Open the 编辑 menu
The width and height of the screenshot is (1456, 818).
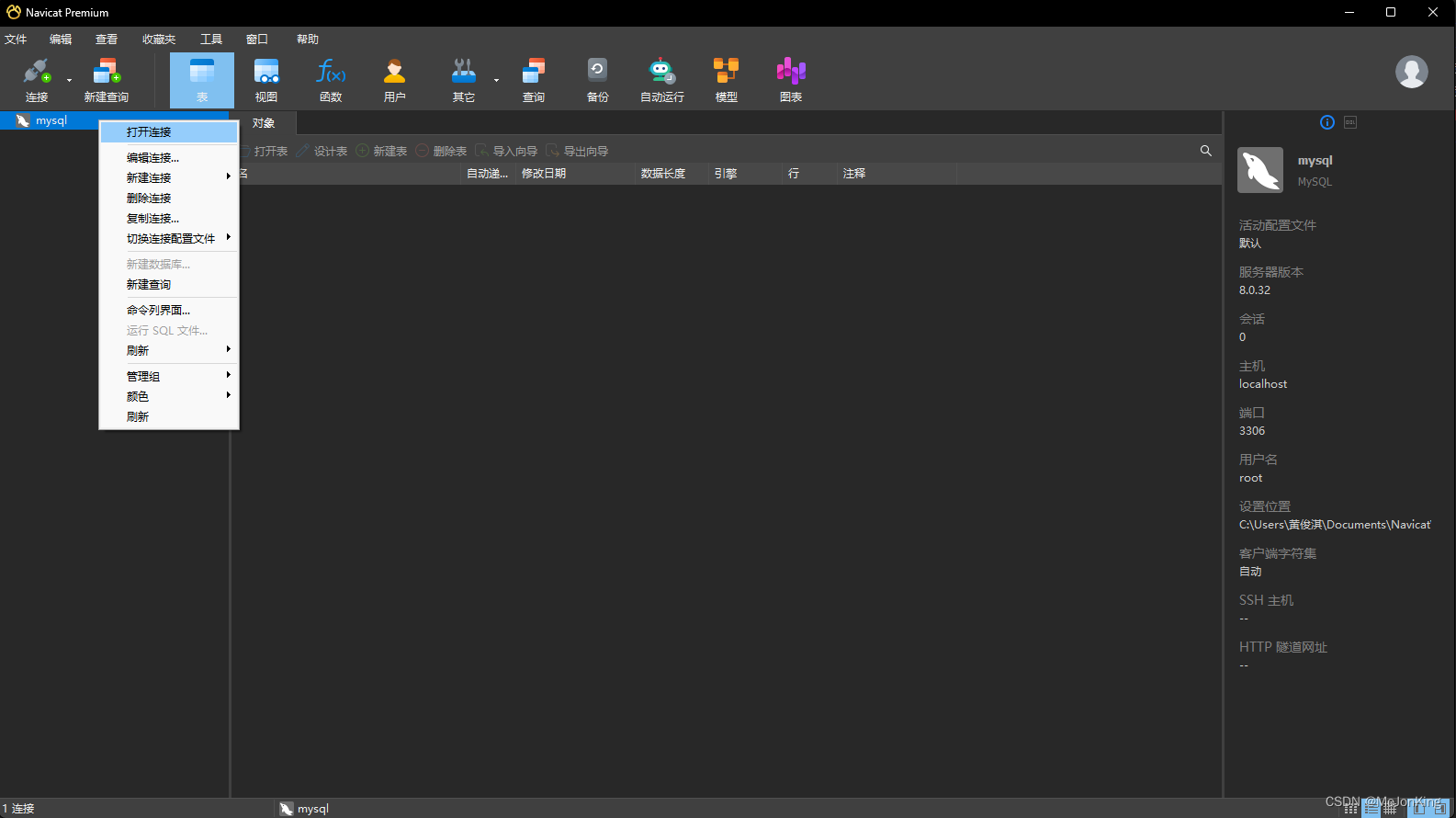[x=61, y=40]
